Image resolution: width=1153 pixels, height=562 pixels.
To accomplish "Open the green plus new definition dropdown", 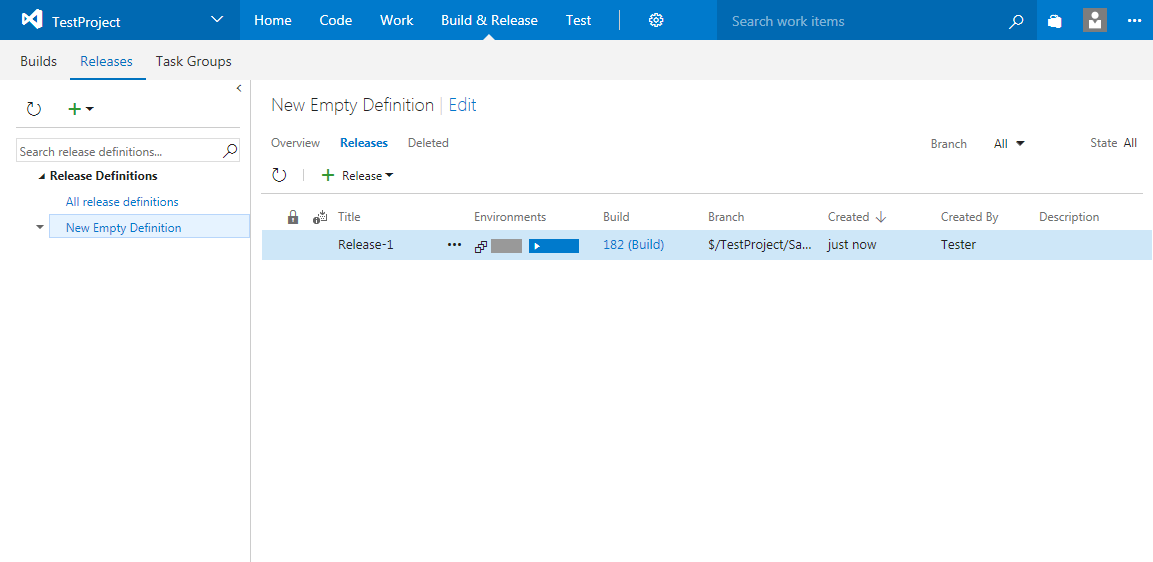I will pyautogui.click(x=80, y=109).
